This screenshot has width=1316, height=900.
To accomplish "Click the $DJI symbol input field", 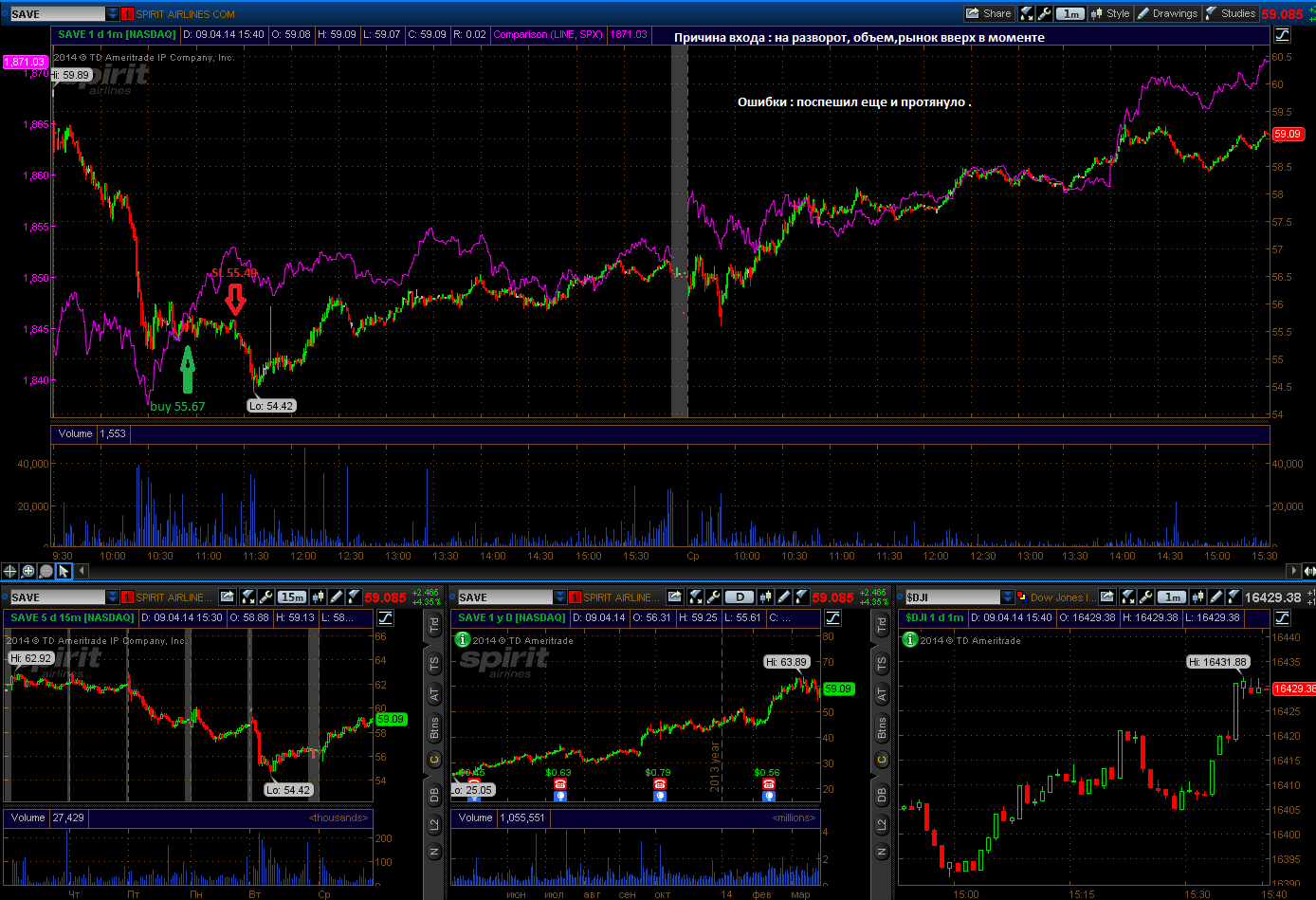I will [x=953, y=597].
